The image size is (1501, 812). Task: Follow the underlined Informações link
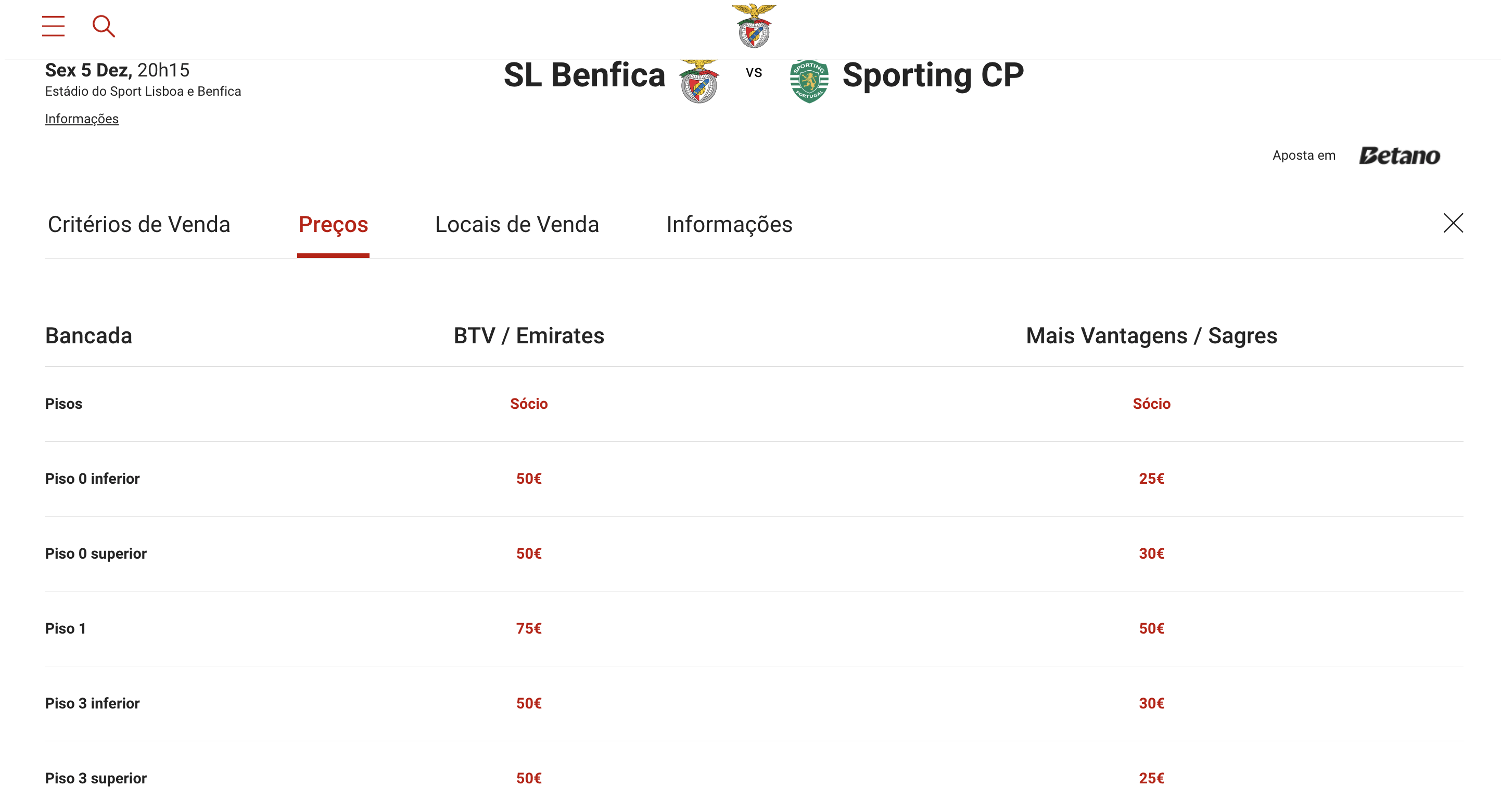(82, 119)
